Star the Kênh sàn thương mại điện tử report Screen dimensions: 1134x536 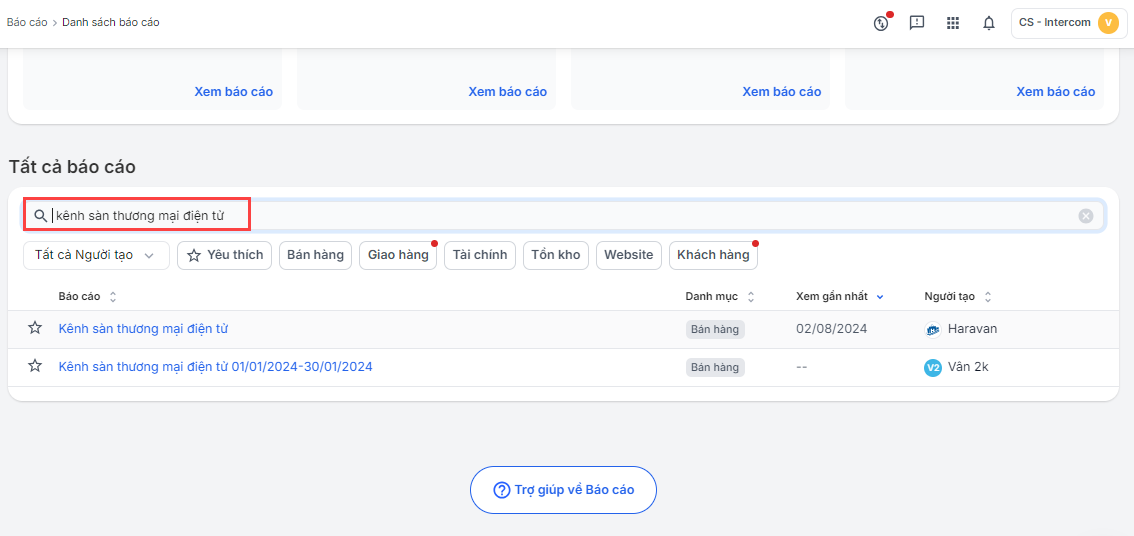[35, 328]
